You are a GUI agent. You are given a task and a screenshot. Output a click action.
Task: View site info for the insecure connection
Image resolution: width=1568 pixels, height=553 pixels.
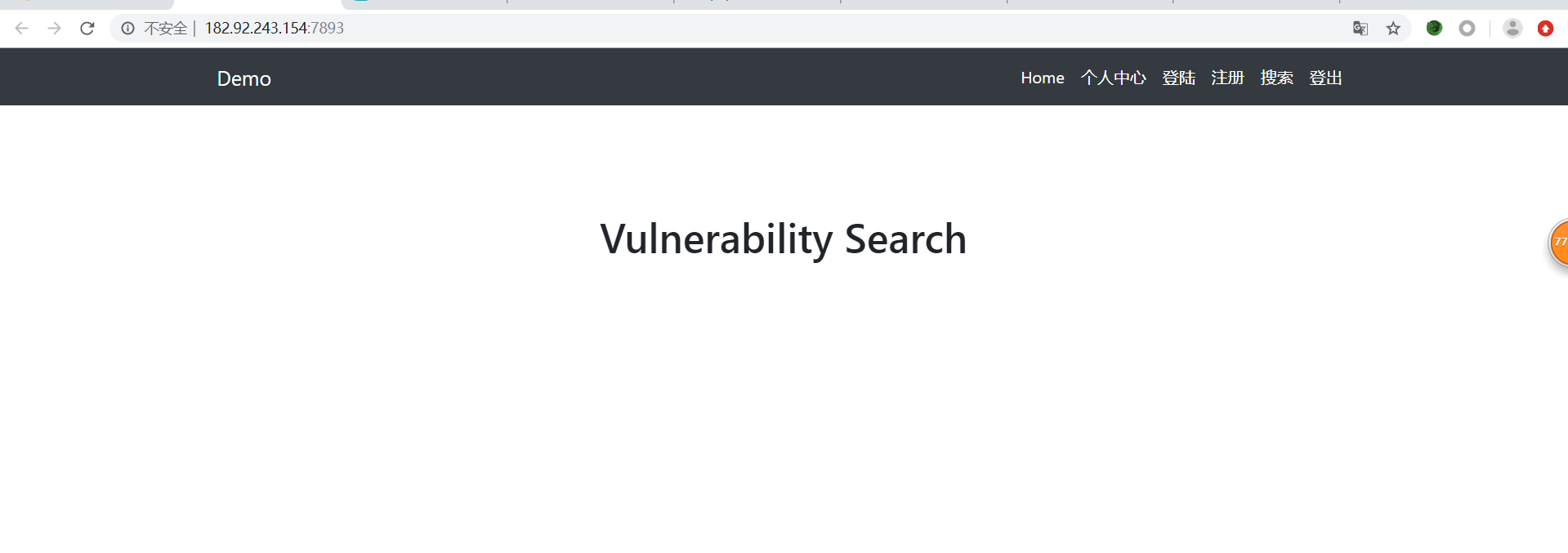click(x=128, y=29)
